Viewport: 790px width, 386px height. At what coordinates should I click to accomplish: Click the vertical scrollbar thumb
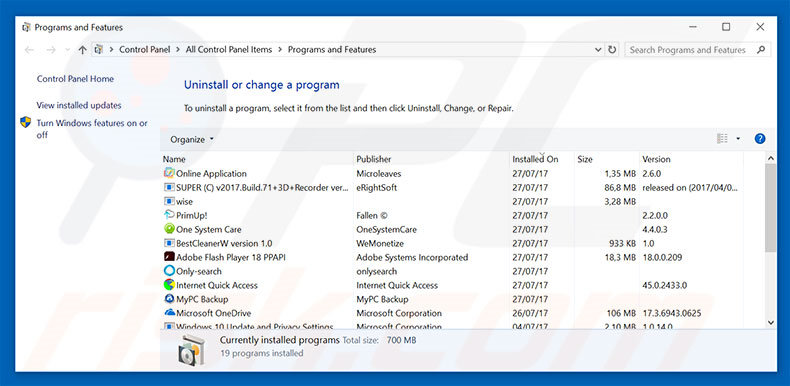770,208
